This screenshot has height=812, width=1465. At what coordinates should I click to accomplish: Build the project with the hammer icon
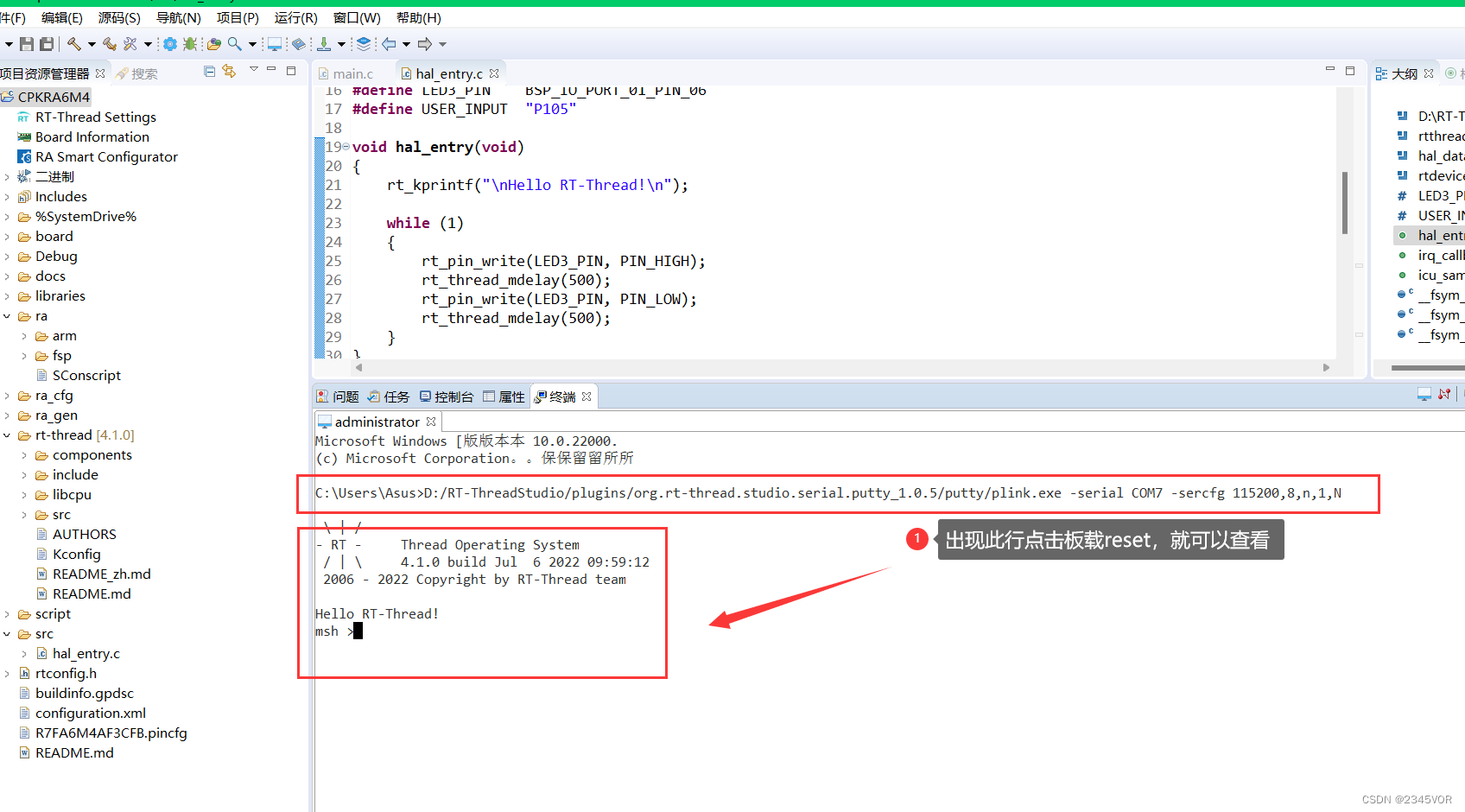tap(74, 44)
